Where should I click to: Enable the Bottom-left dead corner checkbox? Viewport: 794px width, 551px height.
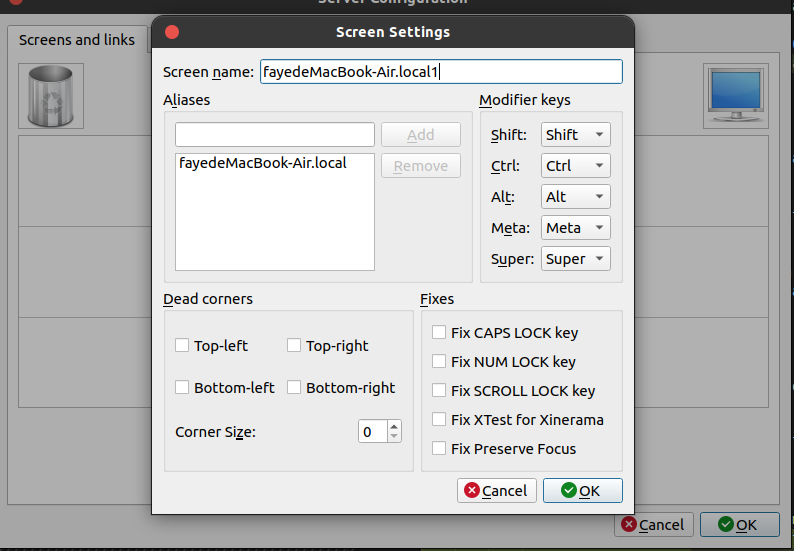tap(182, 387)
